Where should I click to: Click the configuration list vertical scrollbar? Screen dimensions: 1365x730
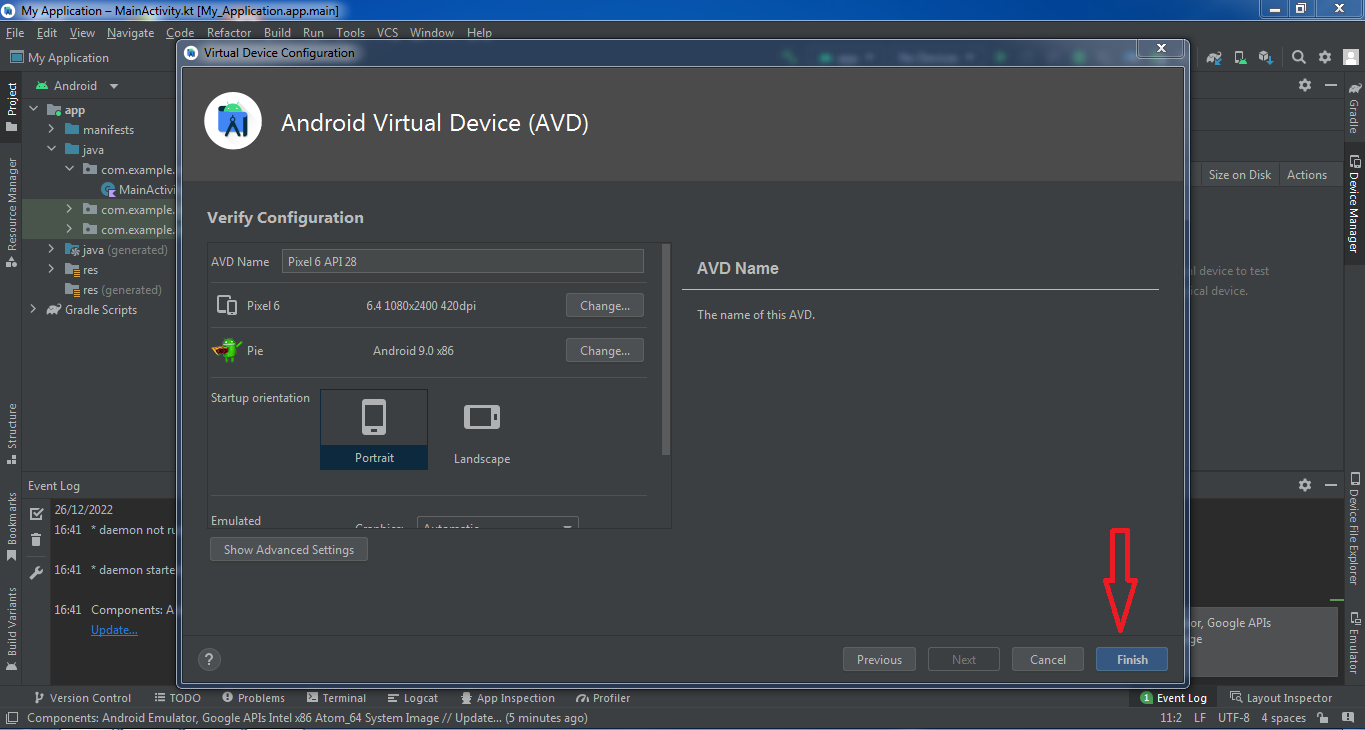667,350
